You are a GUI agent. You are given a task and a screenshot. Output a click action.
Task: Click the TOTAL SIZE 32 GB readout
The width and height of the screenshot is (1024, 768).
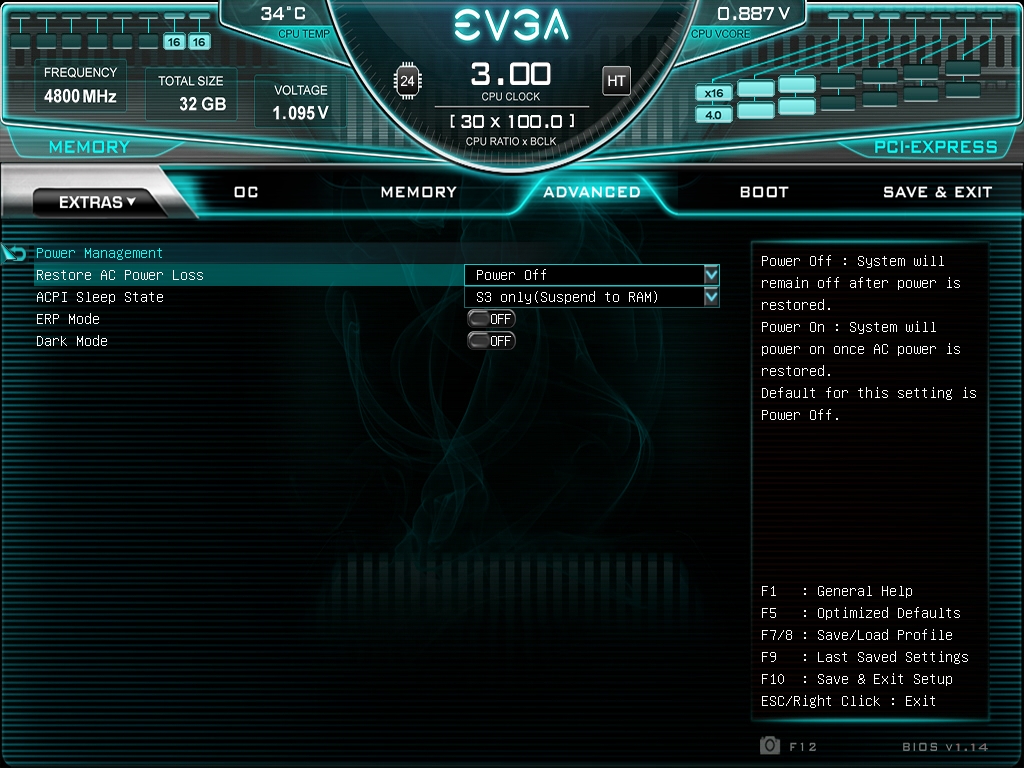[x=191, y=93]
